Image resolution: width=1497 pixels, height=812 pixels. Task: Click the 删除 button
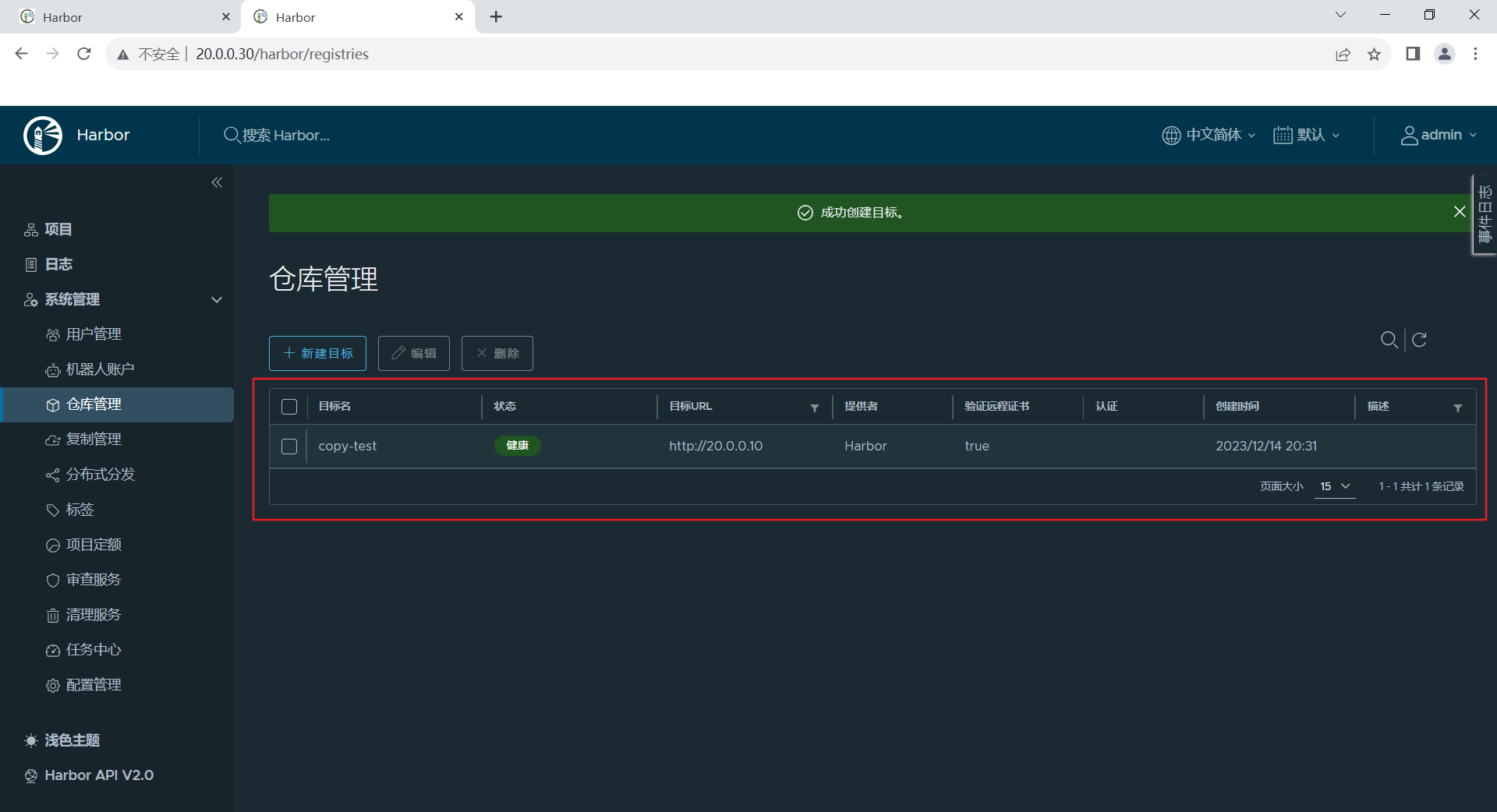click(x=497, y=354)
